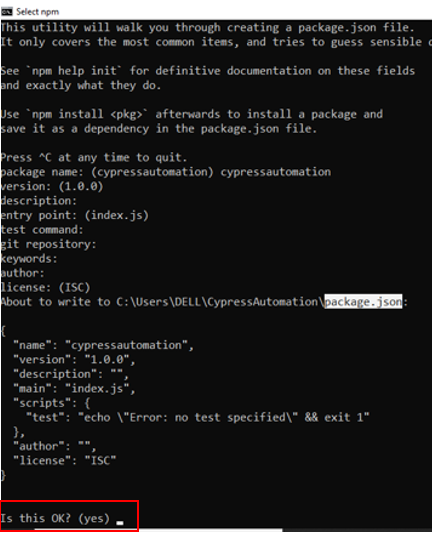The height and width of the screenshot is (537, 432).
Task: Click the "Press ^C at any time to quit" text
Action: (94, 158)
